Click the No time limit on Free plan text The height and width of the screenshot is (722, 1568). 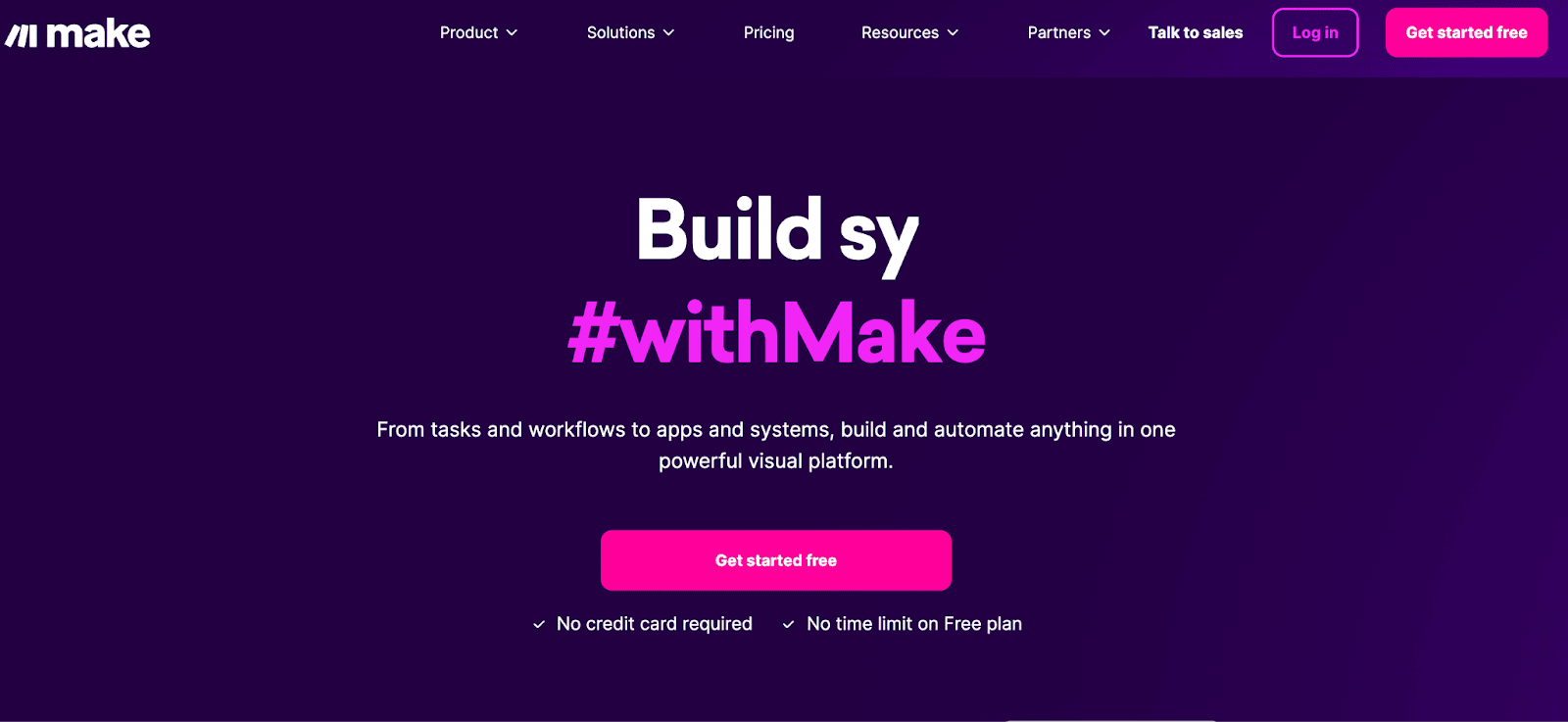(914, 624)
